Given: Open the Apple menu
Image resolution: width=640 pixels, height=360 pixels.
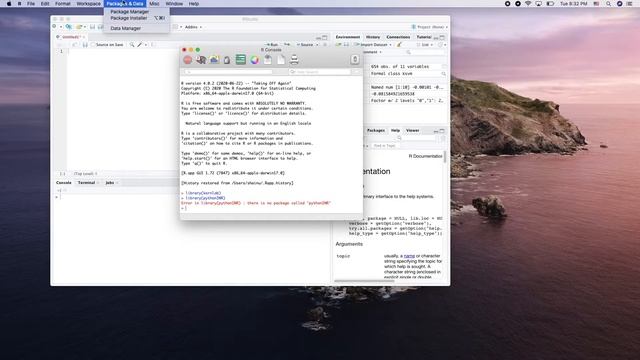Looking at the screenshot, I should tap(9, 4).
